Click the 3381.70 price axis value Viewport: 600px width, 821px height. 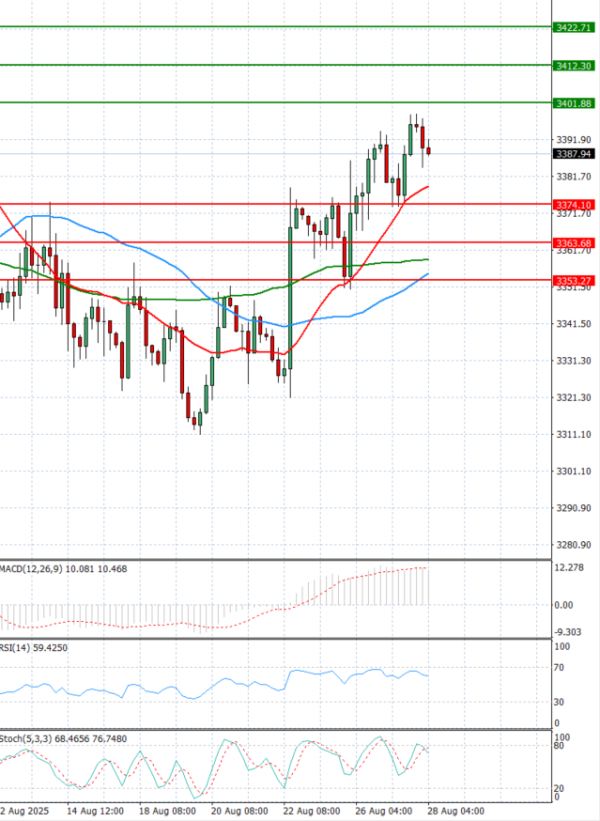point(574,176)
